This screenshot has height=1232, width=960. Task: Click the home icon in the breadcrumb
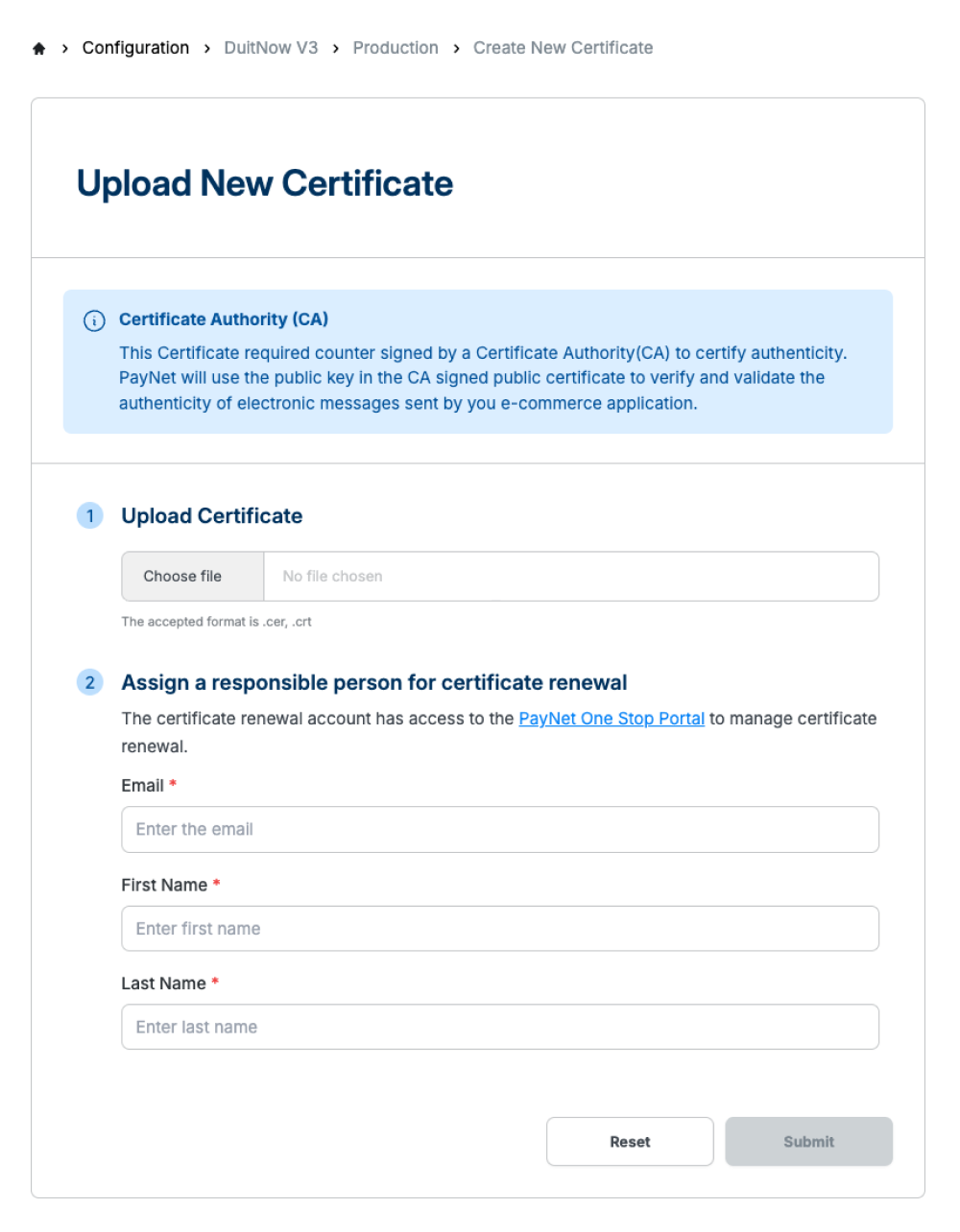pos(39,49)
